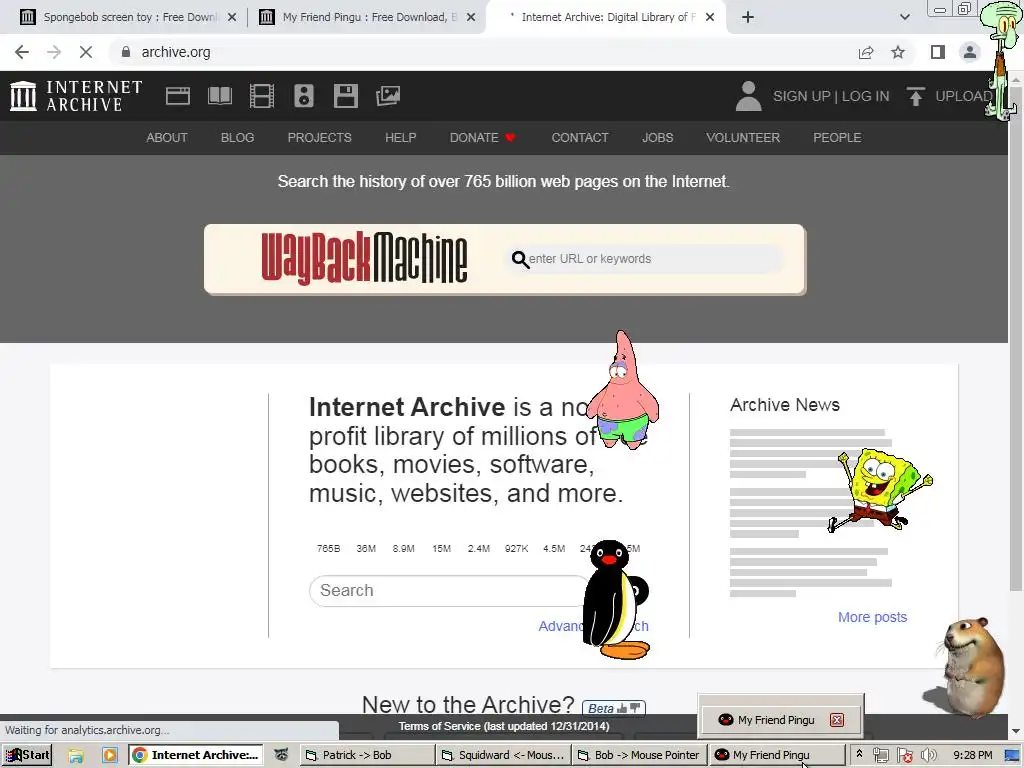Open the More posts link
Viewport: 1024px width, 768px height.
pyautogui.click(x=872, y=617)
